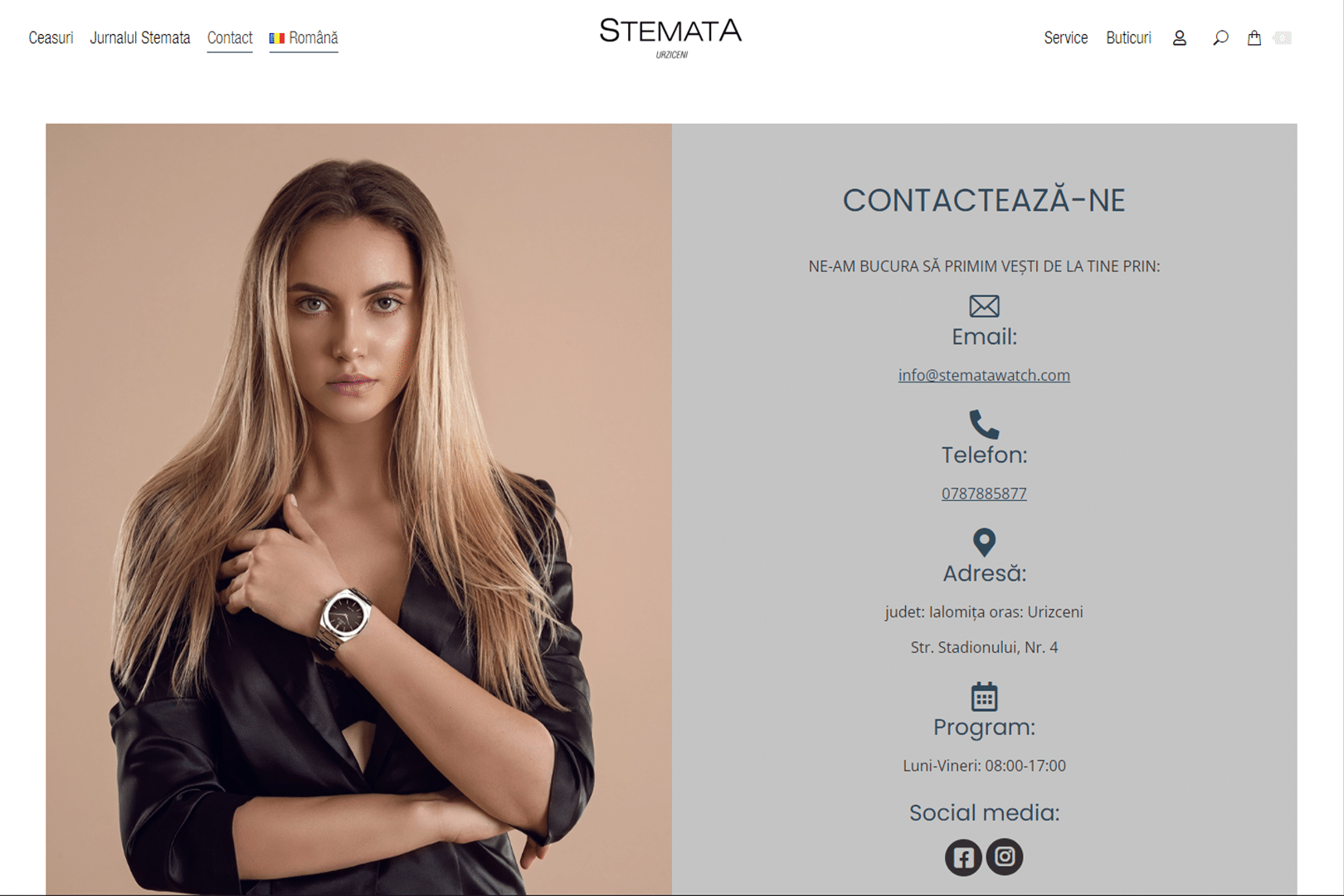Click the map pin address icon
This screenshot has width=1344, height=896.
coord(984,543)
